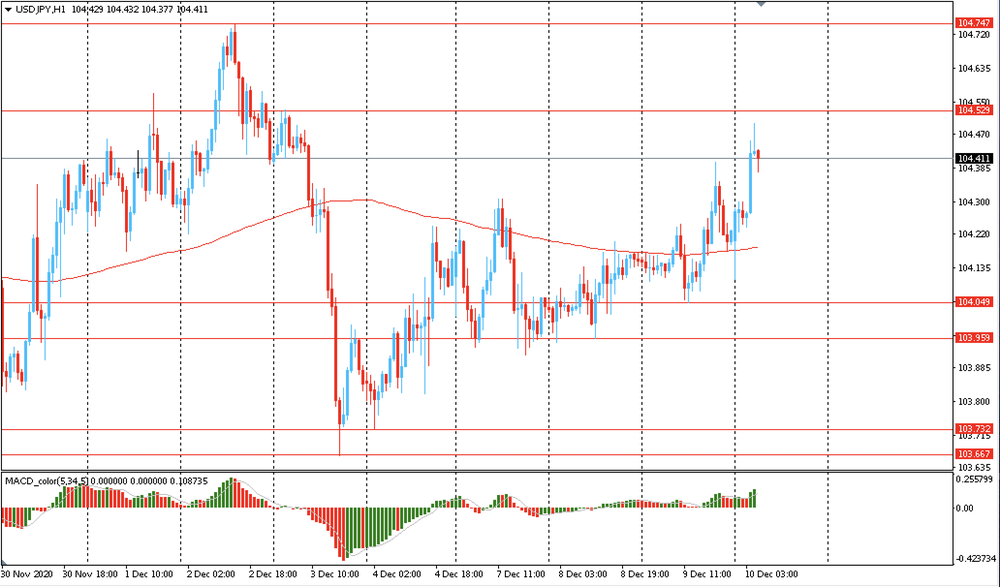1000x587 pixels.
Task: Click the 4 Dec 18:00 time label
Action: [x=459, y=574]
